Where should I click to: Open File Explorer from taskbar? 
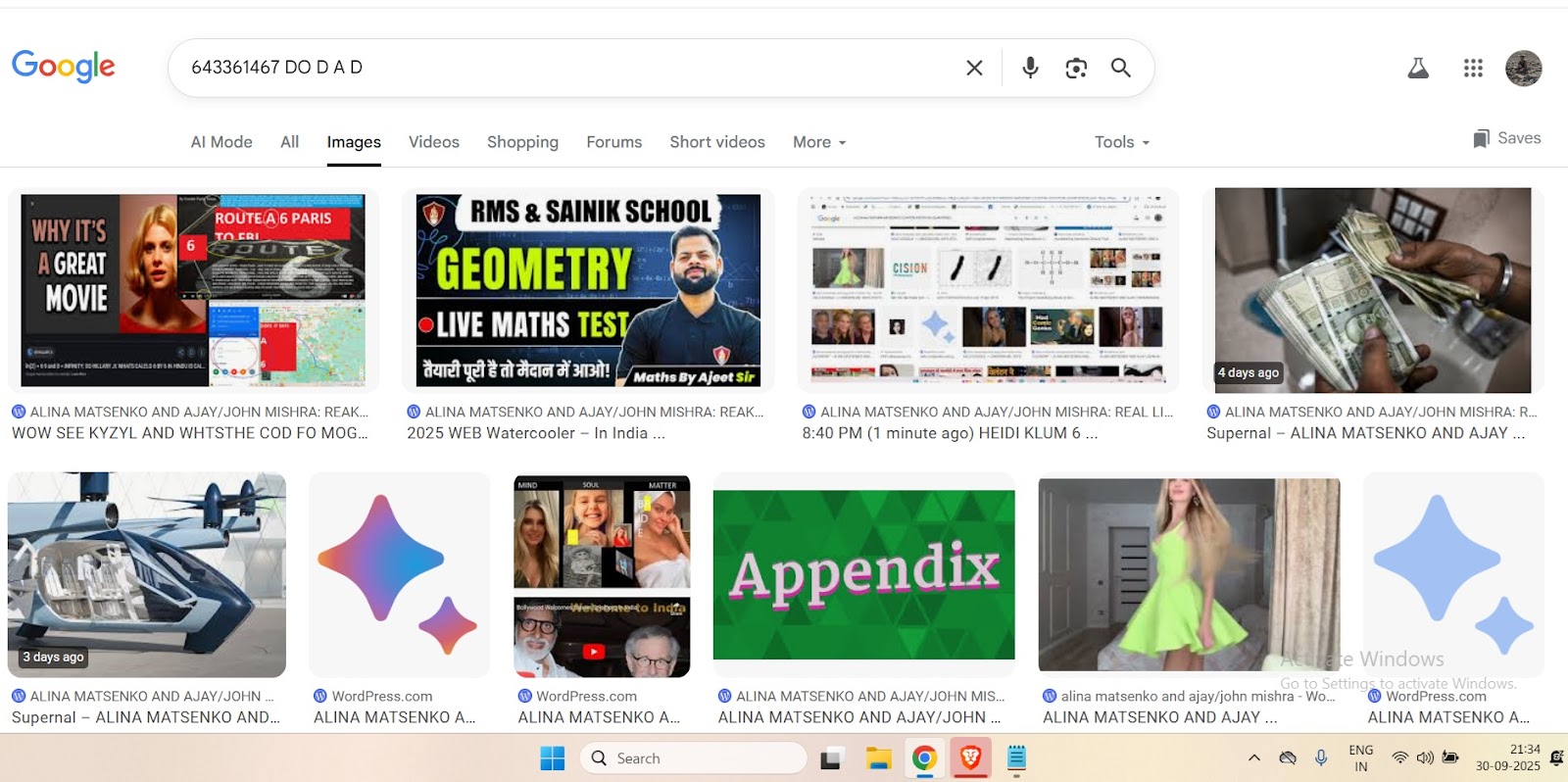tap(878, 758)
